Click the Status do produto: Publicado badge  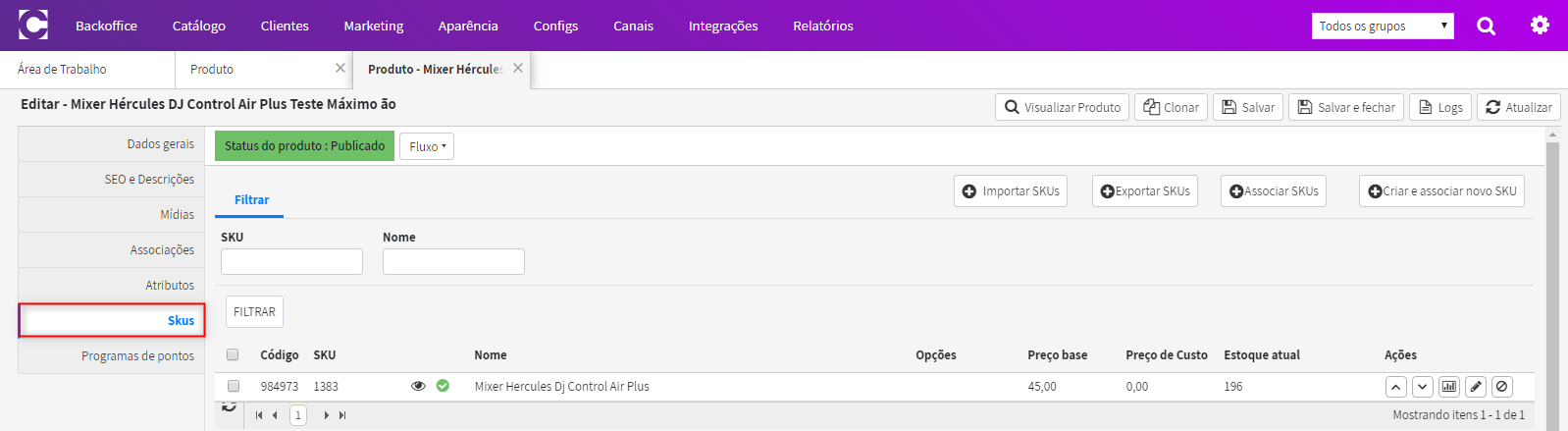coord(304,145)
